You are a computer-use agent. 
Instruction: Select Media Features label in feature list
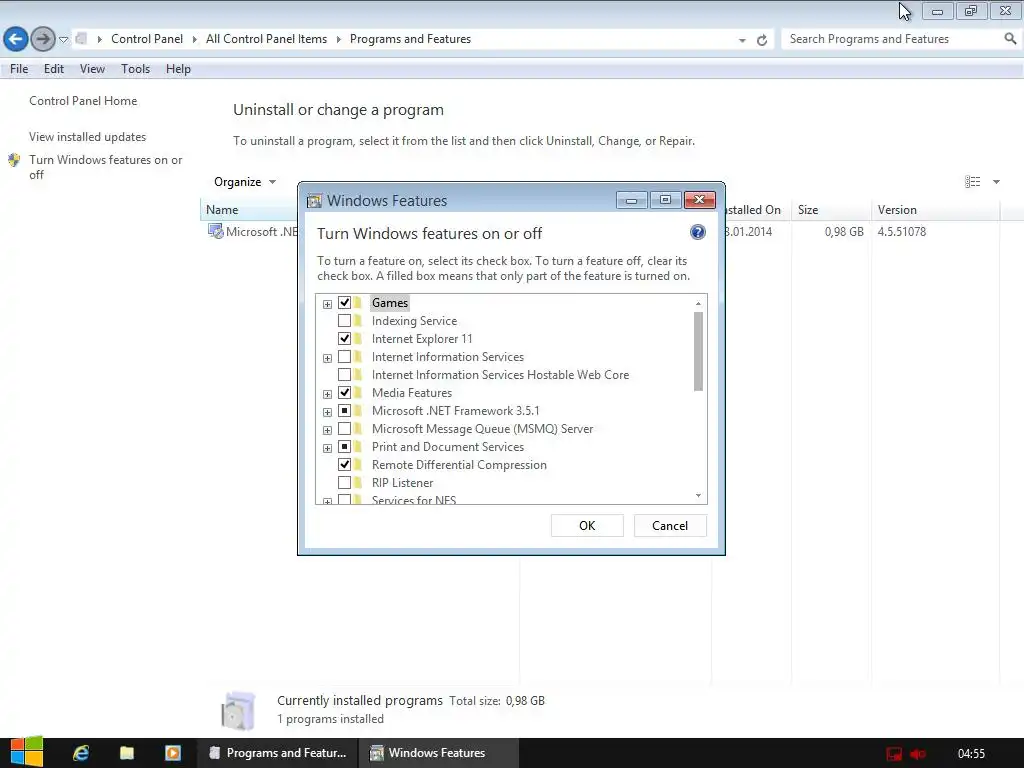click(x=411, y=392)
